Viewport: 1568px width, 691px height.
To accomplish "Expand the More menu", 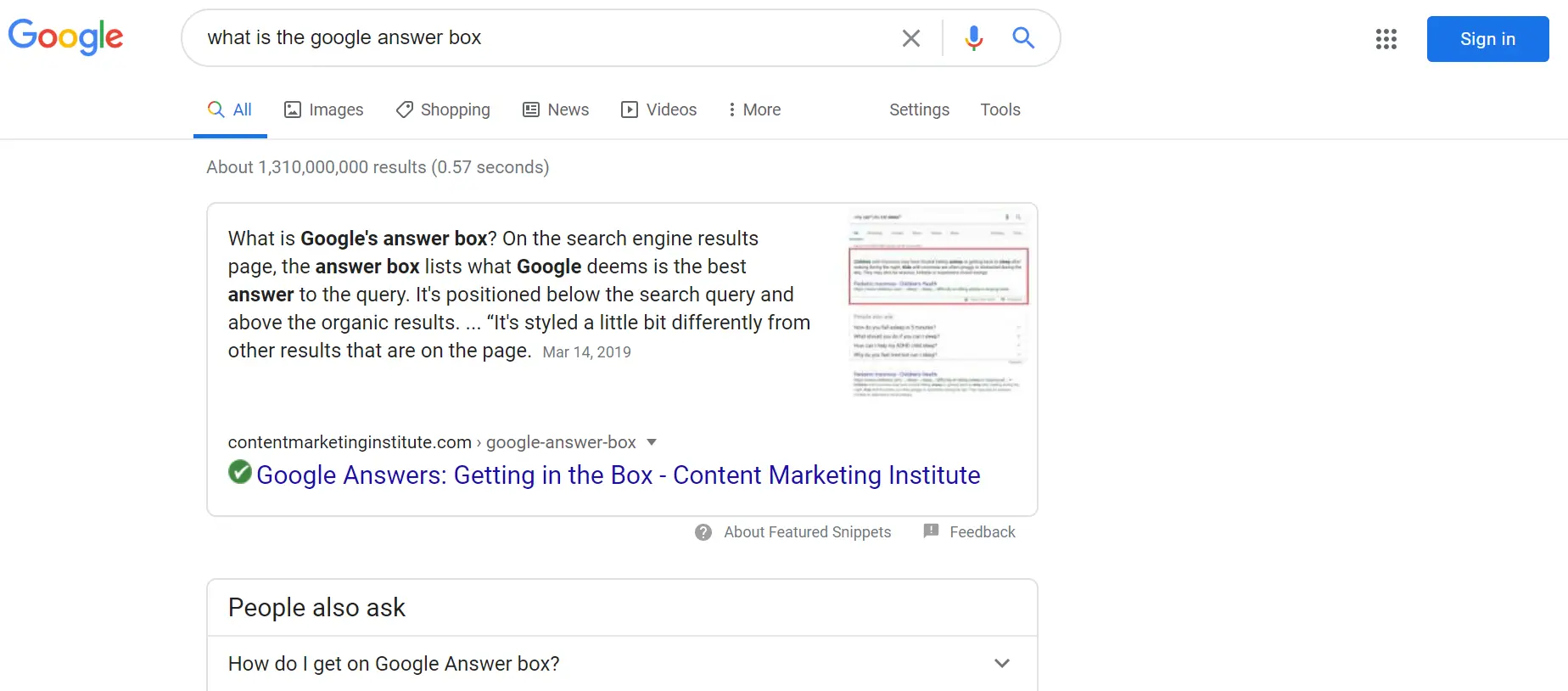I will click(x=754, y=110).
